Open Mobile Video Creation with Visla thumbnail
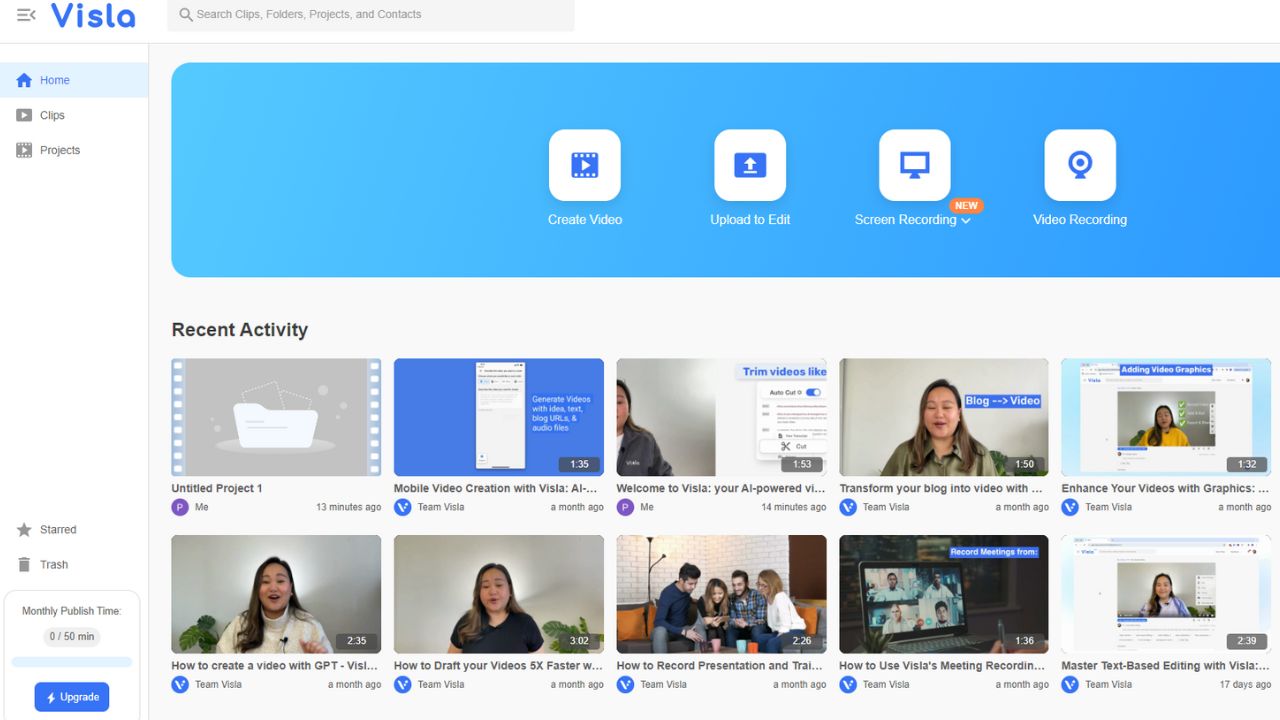Screen dimensions: 1280x720 [x=499, y=417]
